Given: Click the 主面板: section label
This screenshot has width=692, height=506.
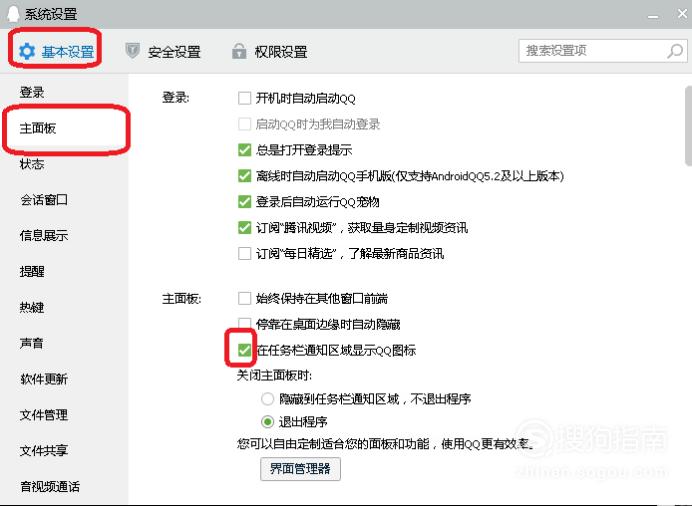Looking at the screenshot, I should (x=181, y=299).
